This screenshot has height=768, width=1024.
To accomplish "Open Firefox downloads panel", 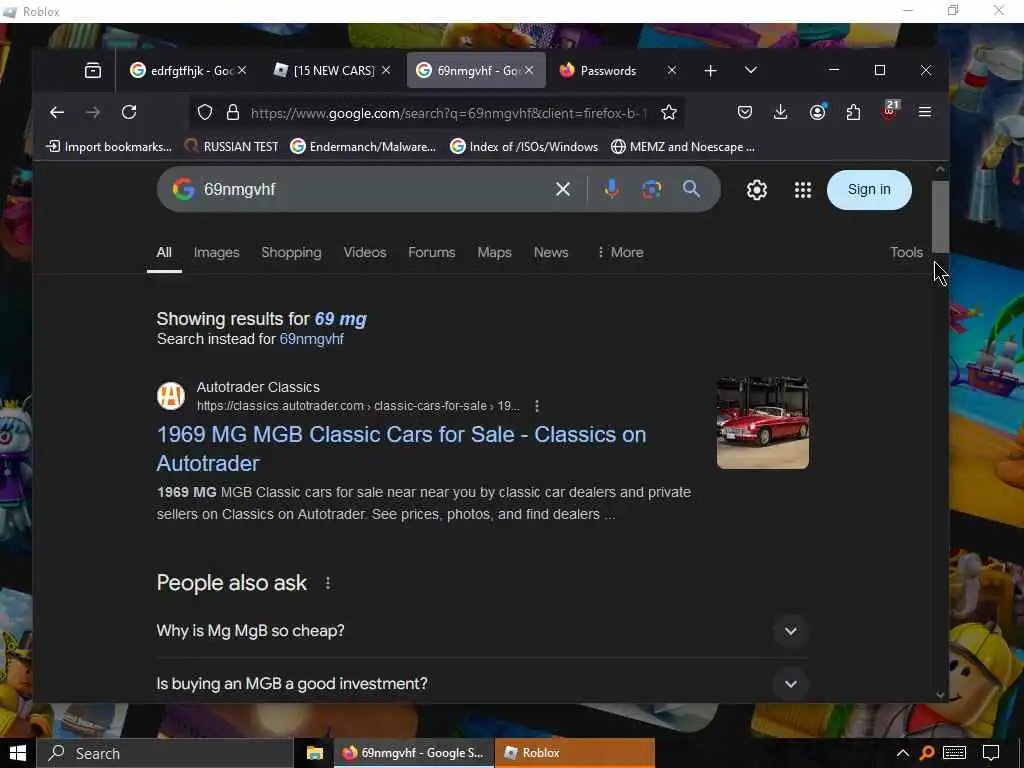I will [780, 112].
